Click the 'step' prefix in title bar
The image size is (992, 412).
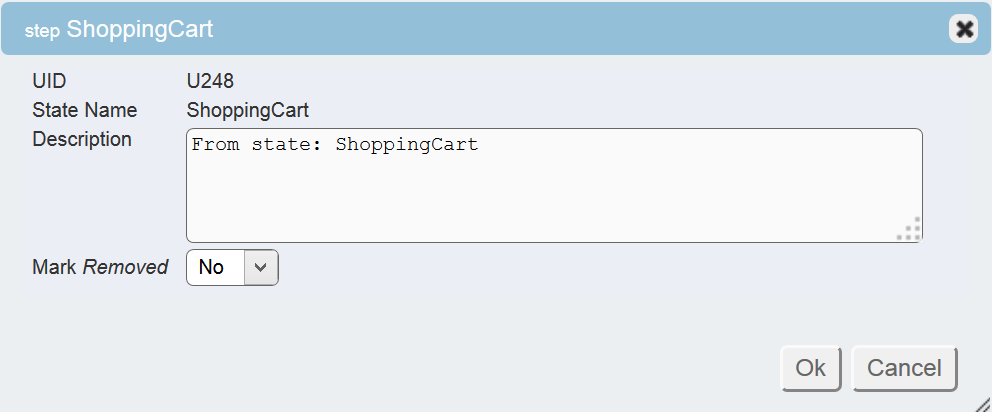[44, 31]
